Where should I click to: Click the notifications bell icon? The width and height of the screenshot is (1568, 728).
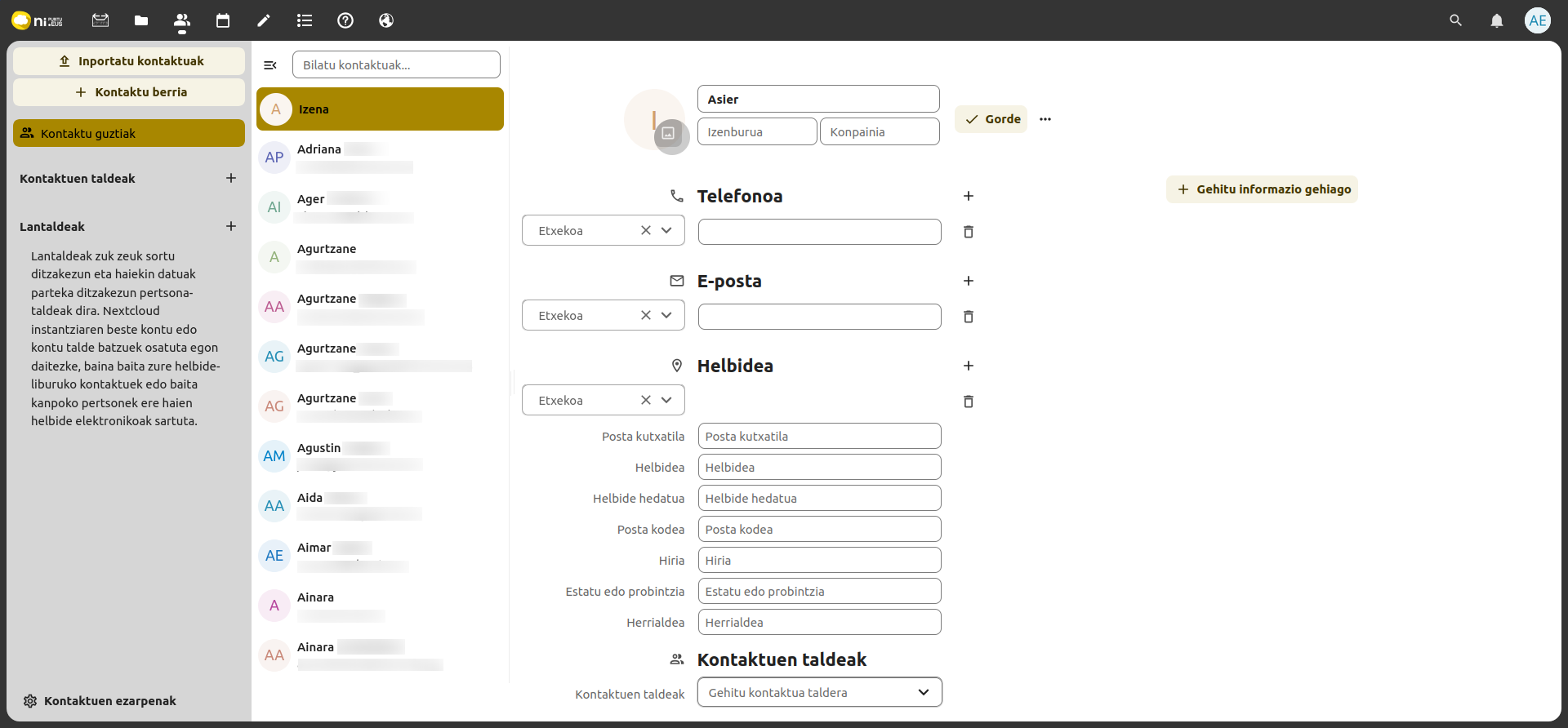[1496, 20]
